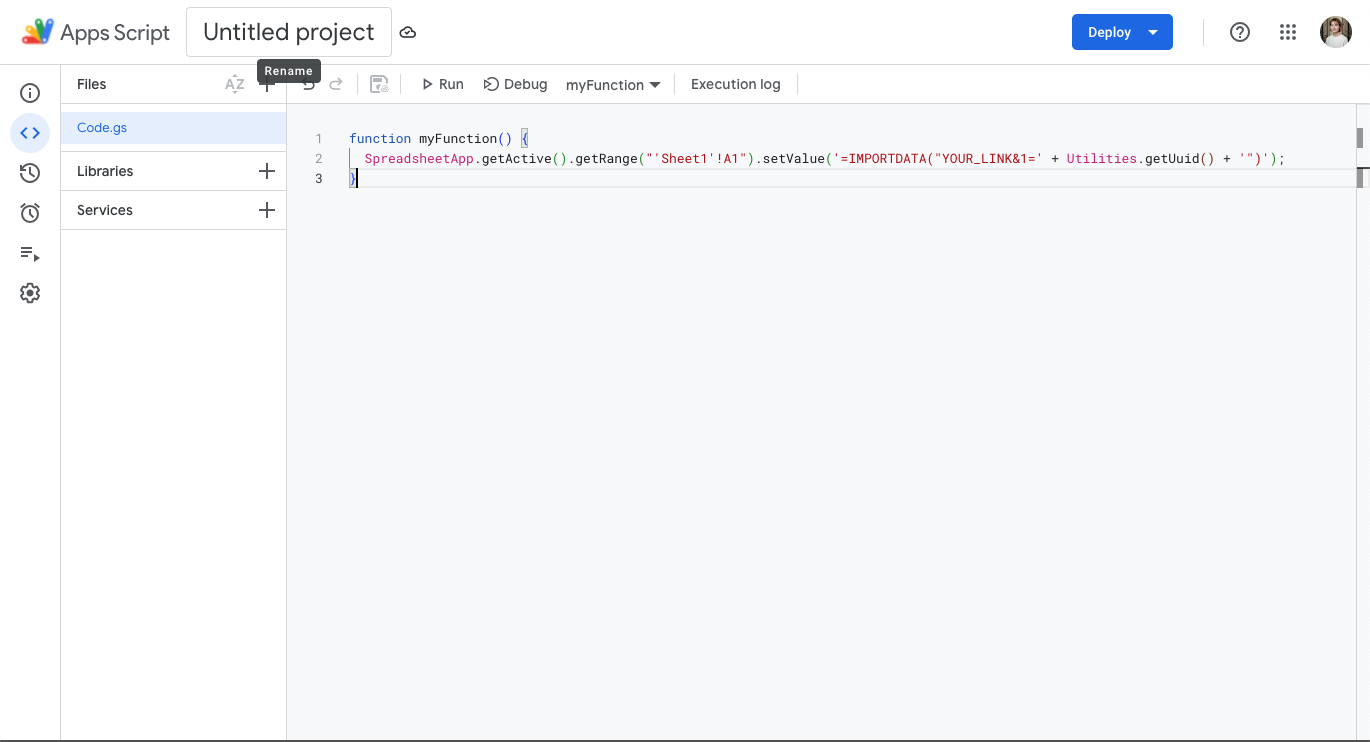The image size is (1370, 742).
Task: Open the myFunction selector dropdown
Action: (x=613, y=85)
